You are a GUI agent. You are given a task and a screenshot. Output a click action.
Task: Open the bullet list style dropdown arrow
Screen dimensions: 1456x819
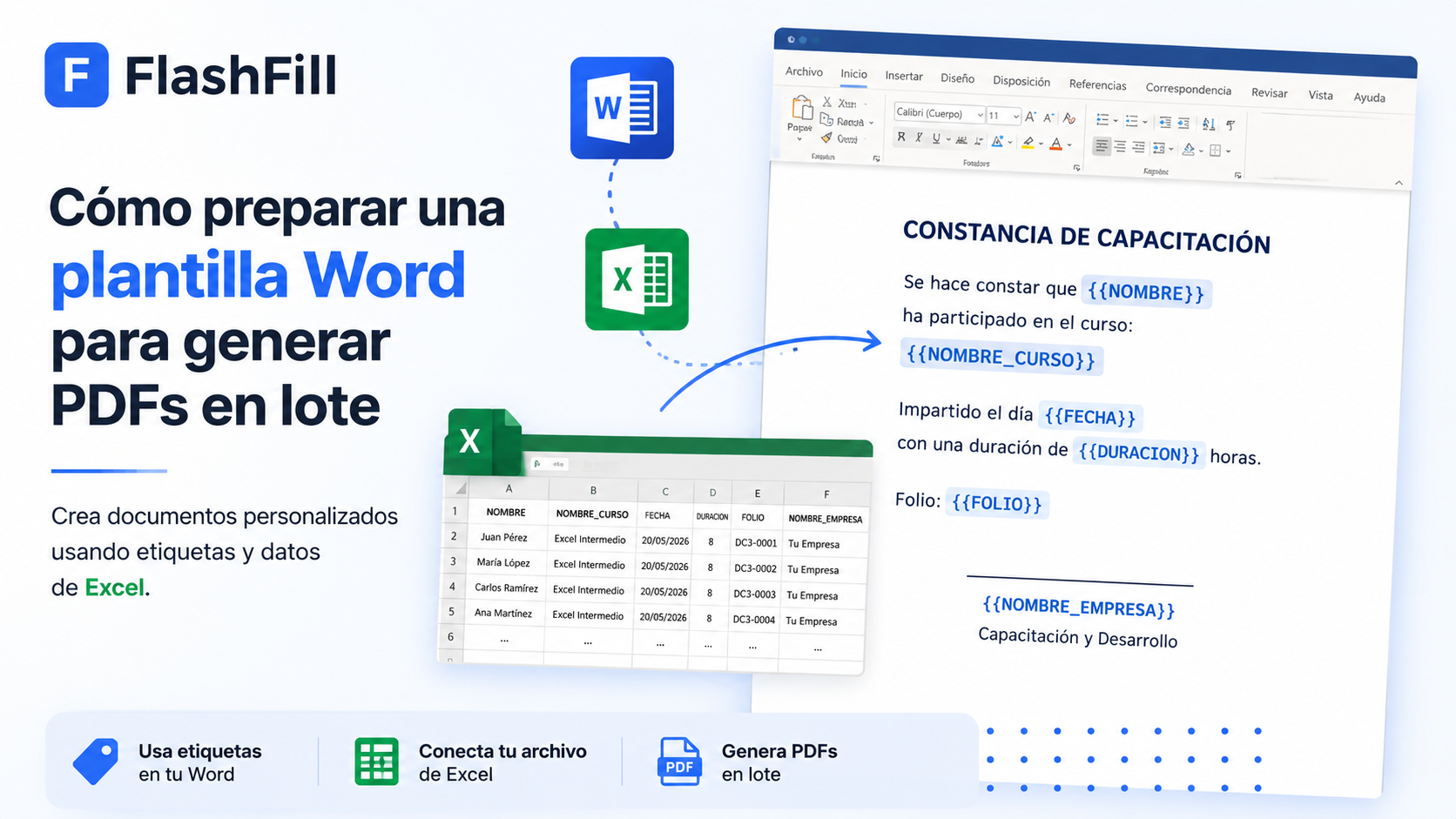point(1116,121)
